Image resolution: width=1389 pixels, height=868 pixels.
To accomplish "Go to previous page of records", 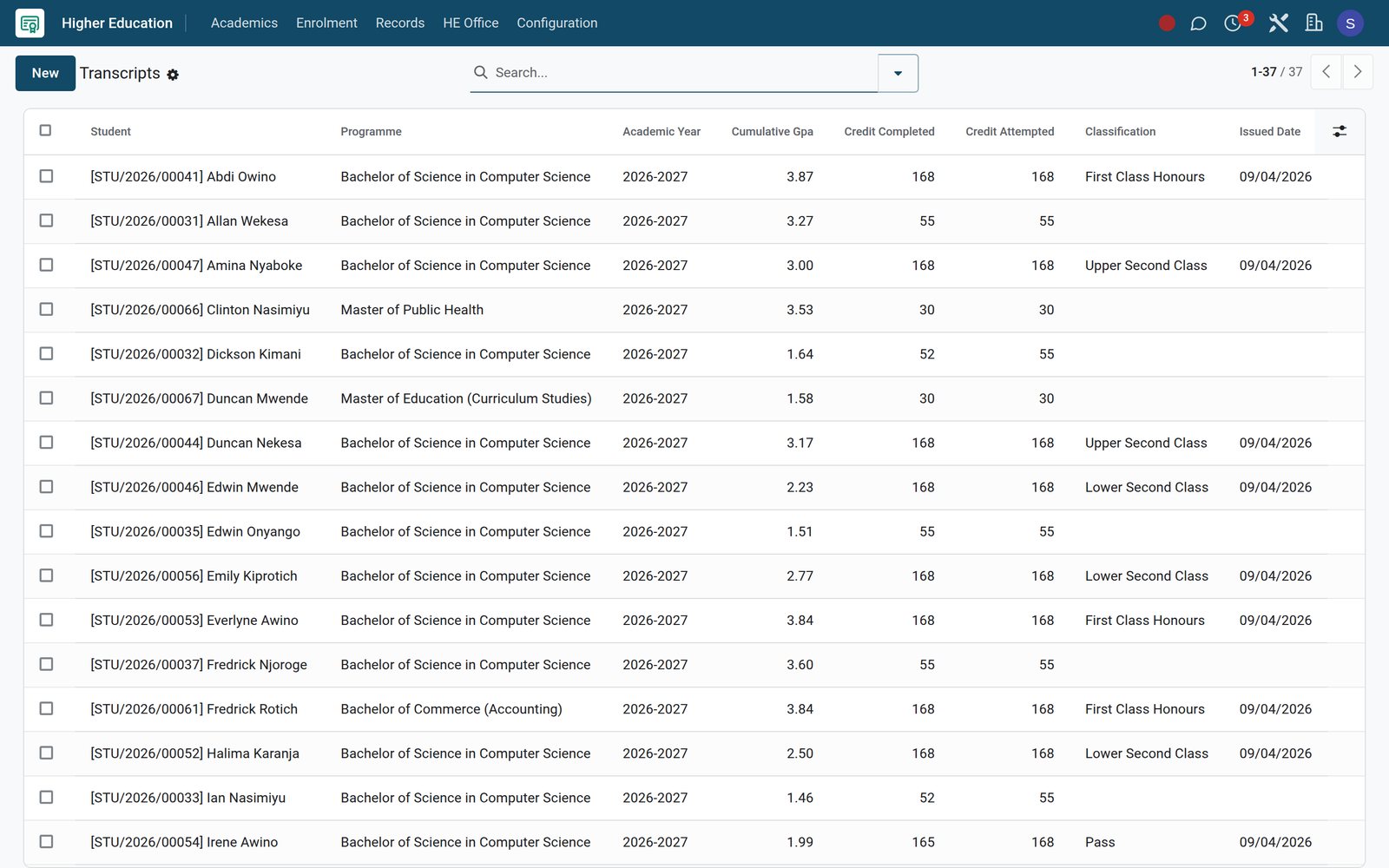I will [1326, 72].
